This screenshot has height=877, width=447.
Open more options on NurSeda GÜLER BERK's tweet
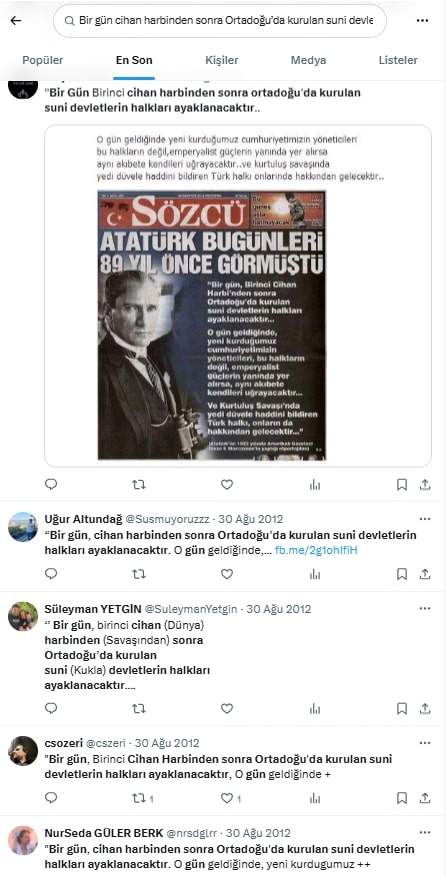(425, 833)
